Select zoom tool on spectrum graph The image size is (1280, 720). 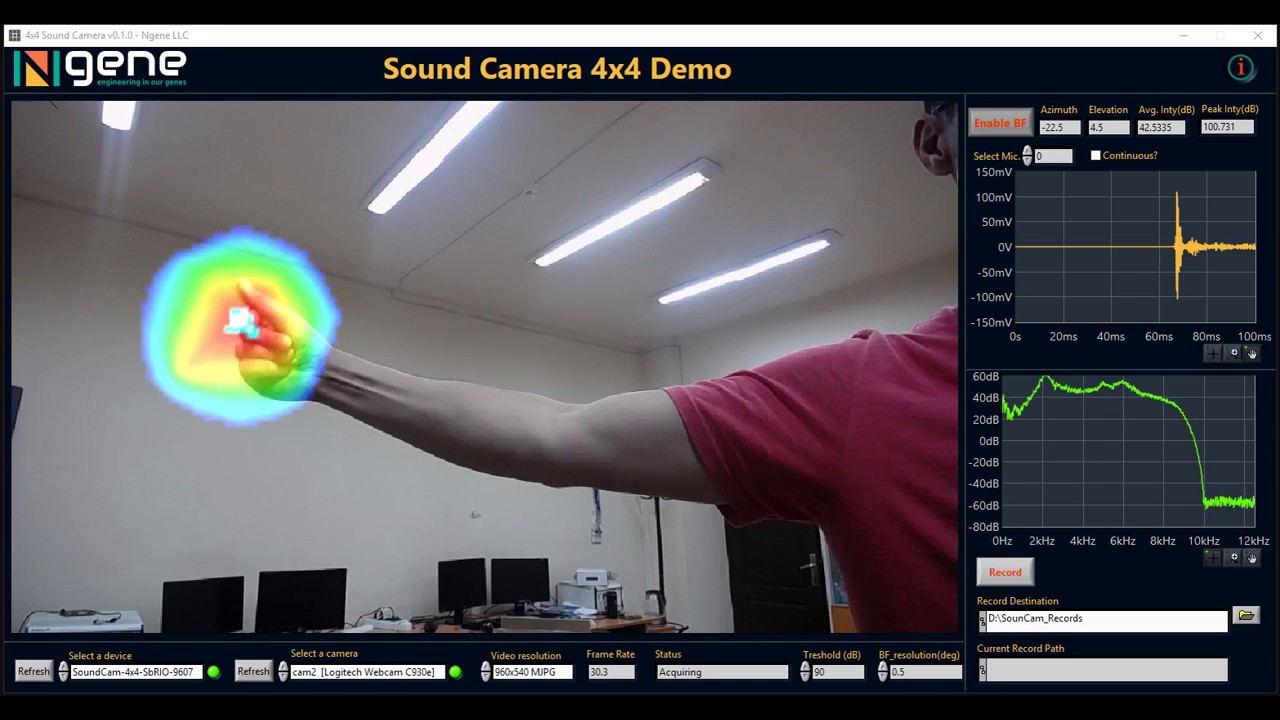1233,557
